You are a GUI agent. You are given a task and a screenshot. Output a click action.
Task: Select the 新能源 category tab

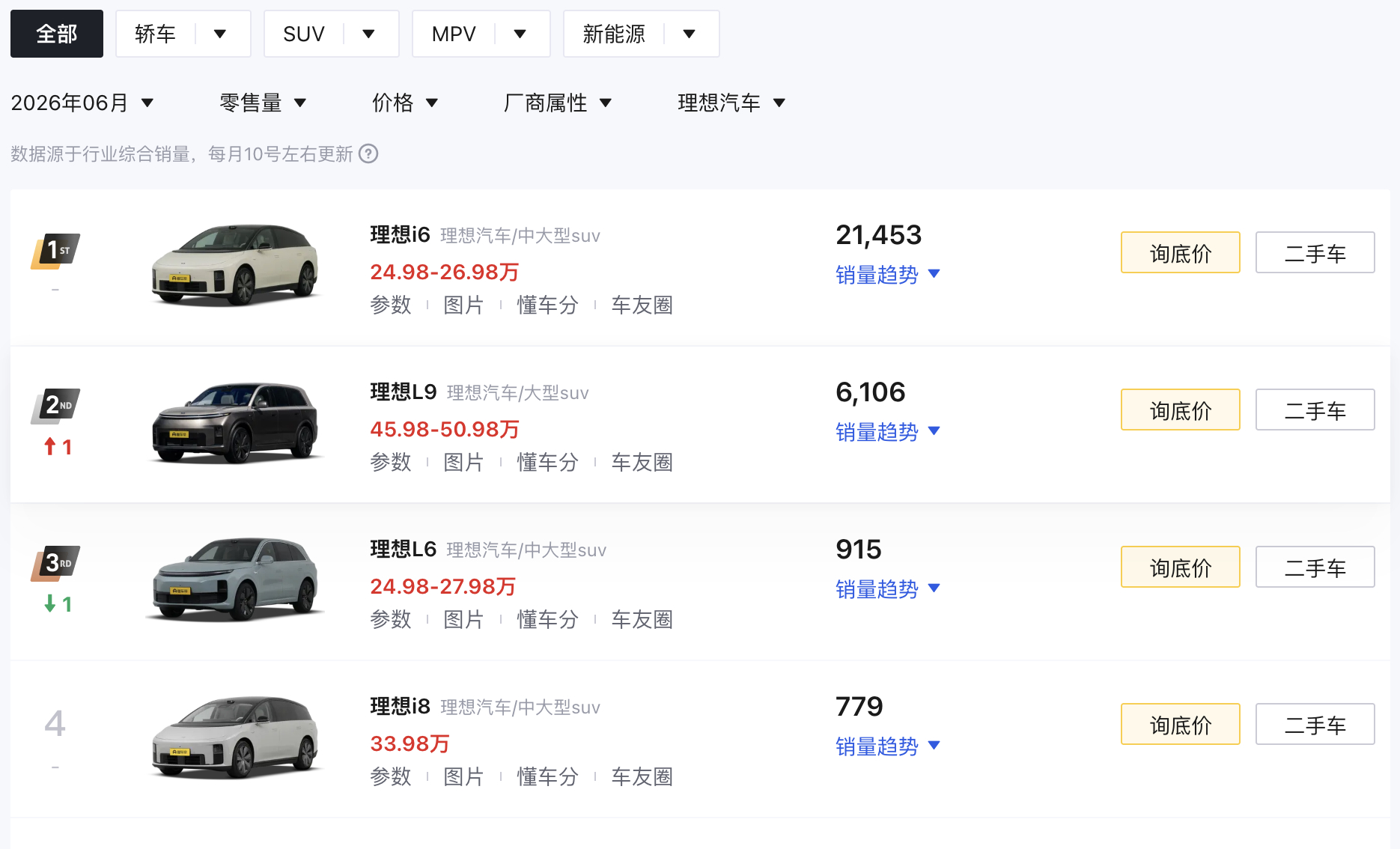click(x=614, y=34)
